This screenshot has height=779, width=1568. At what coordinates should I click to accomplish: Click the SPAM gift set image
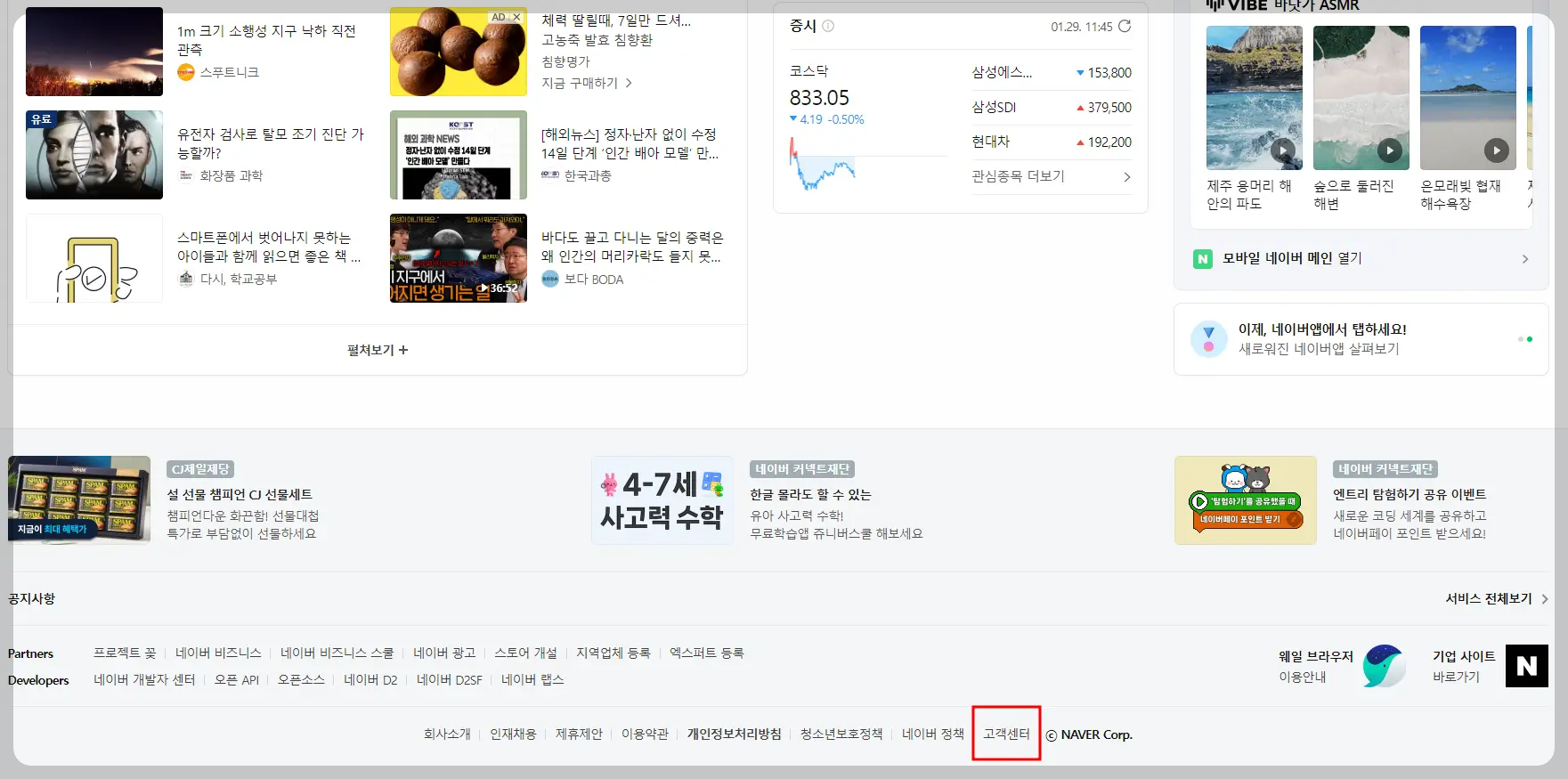pos(79,500)
